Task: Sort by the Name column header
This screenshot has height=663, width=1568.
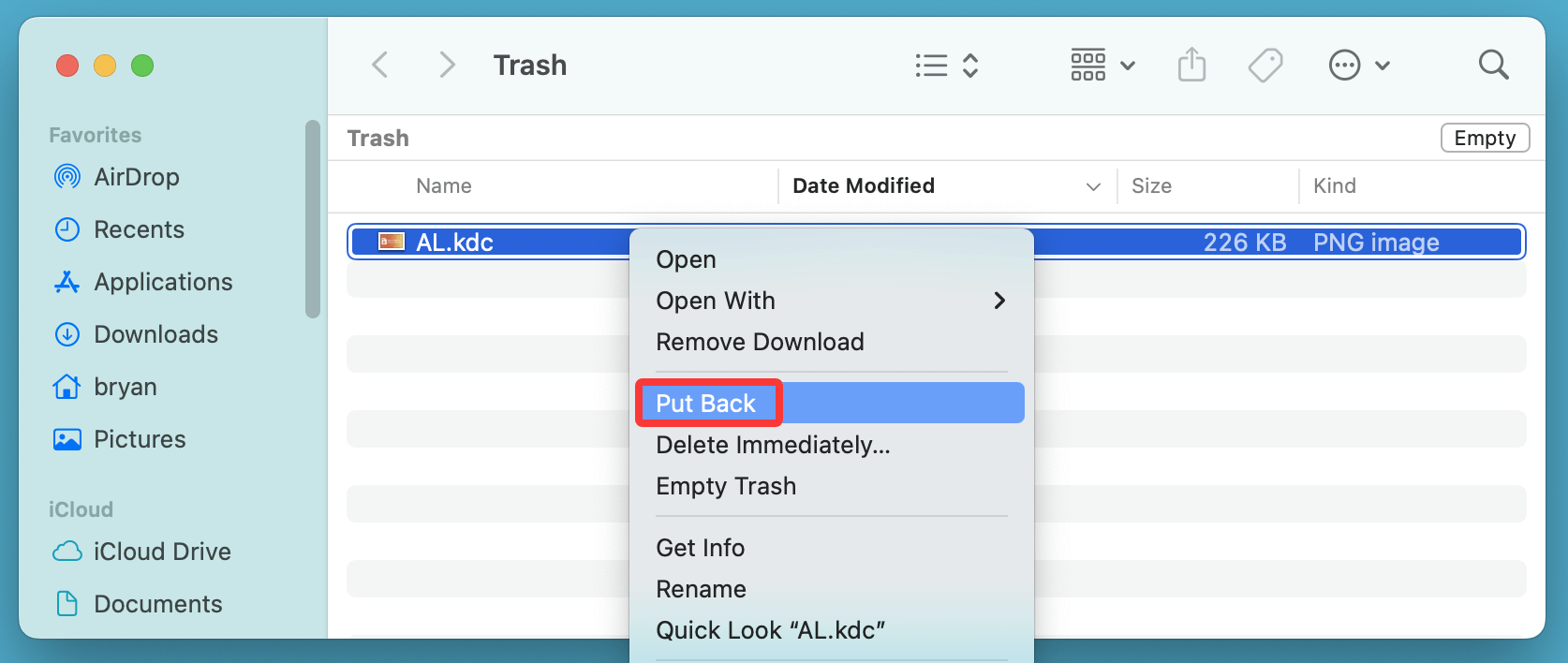Action: click(x=444, y=186)
